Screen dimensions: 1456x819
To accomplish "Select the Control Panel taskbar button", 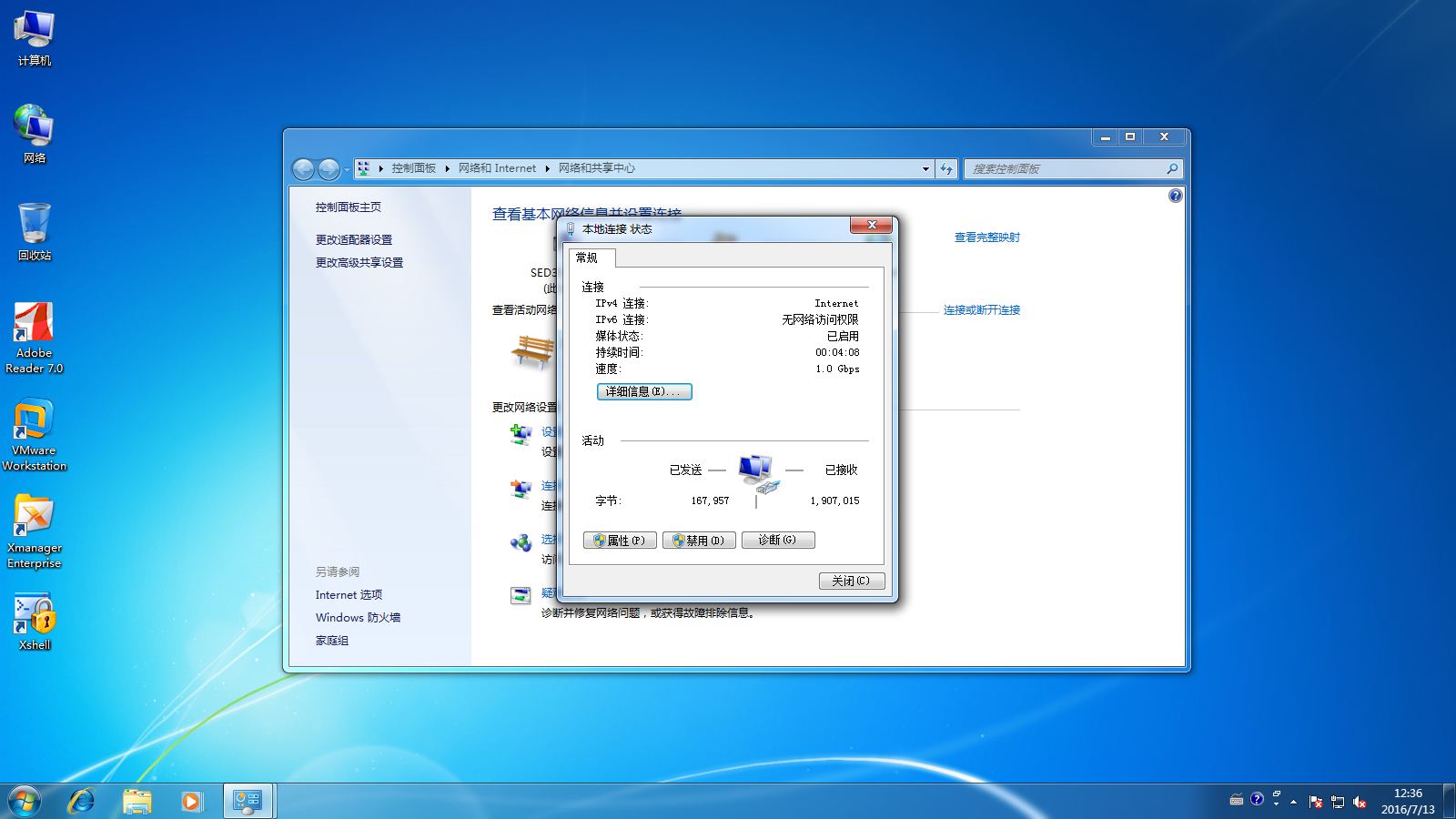I will (x=248, y=801).
